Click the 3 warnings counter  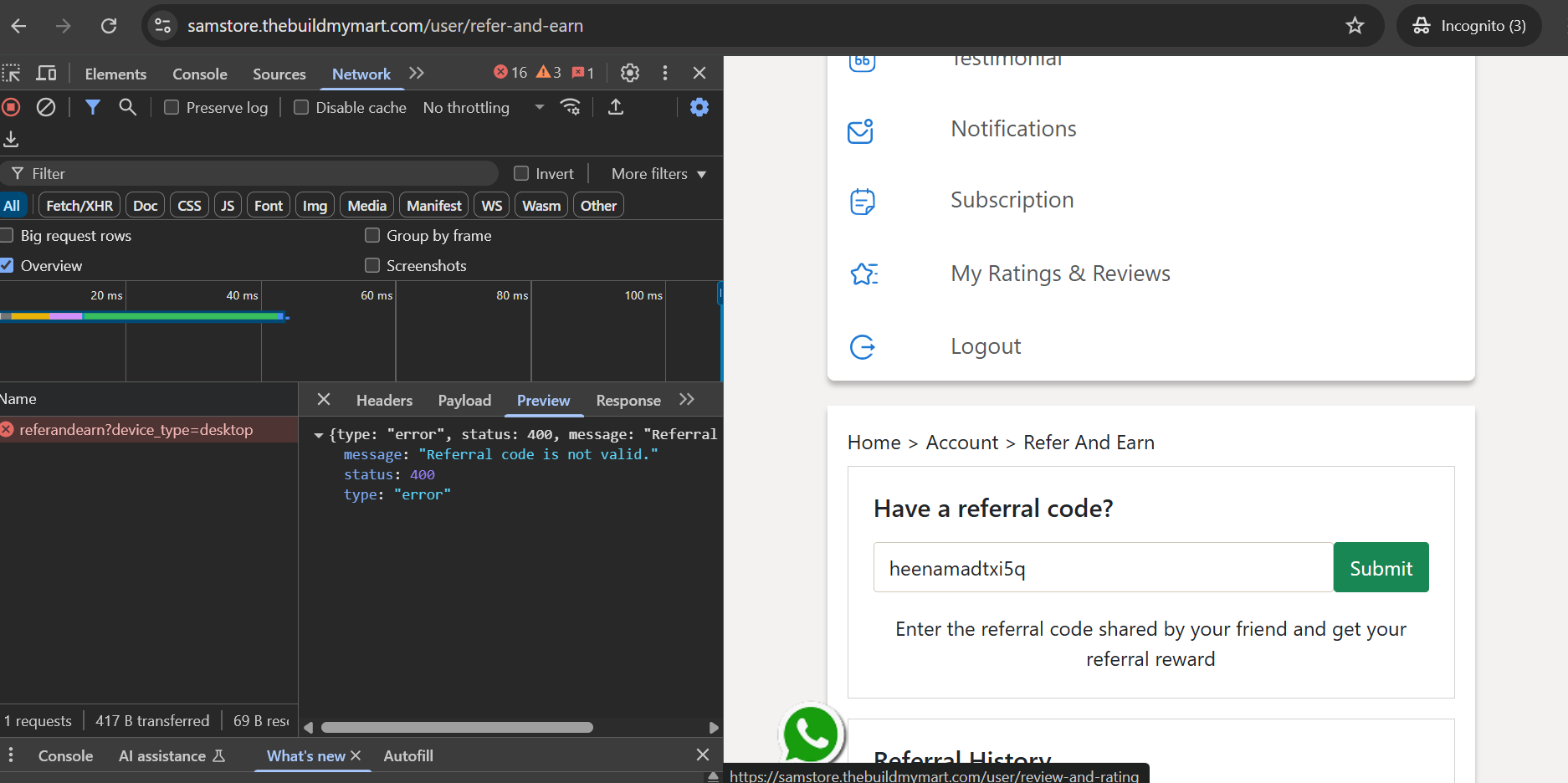(549, 73)
